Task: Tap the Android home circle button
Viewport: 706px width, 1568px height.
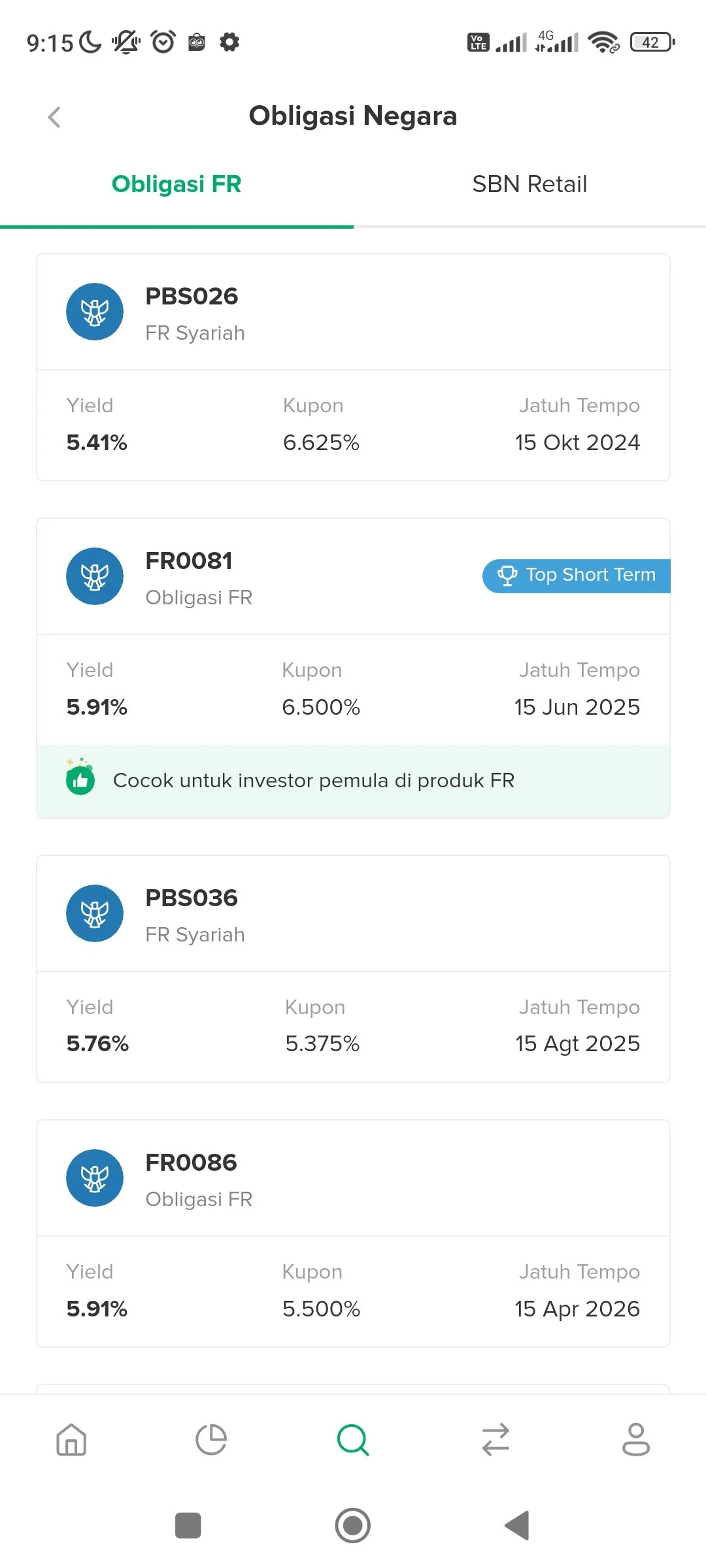Action: tap(353, 1526)
